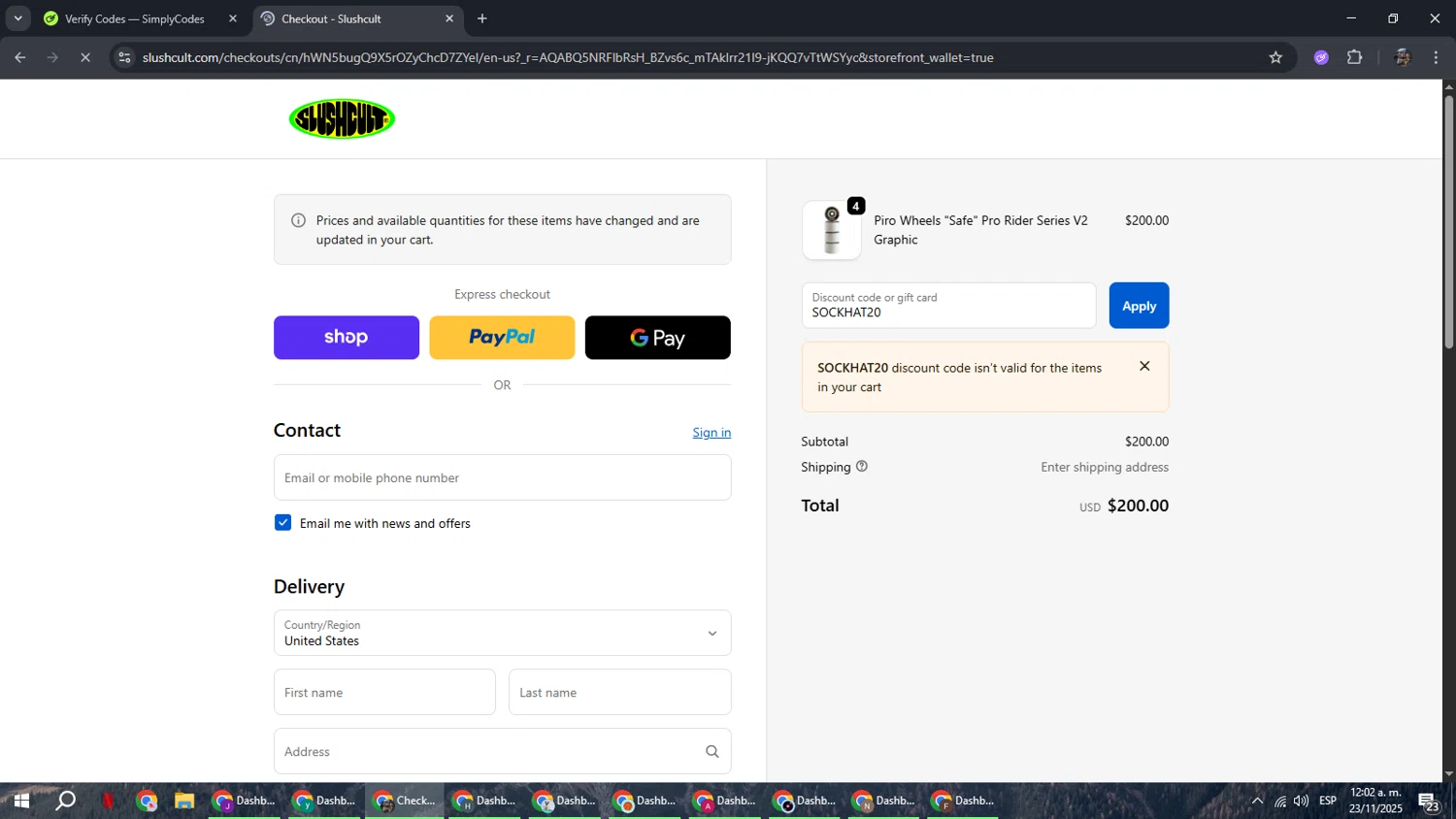
Task: Open the taskbar clock and date
Action: click(1375, 801)
